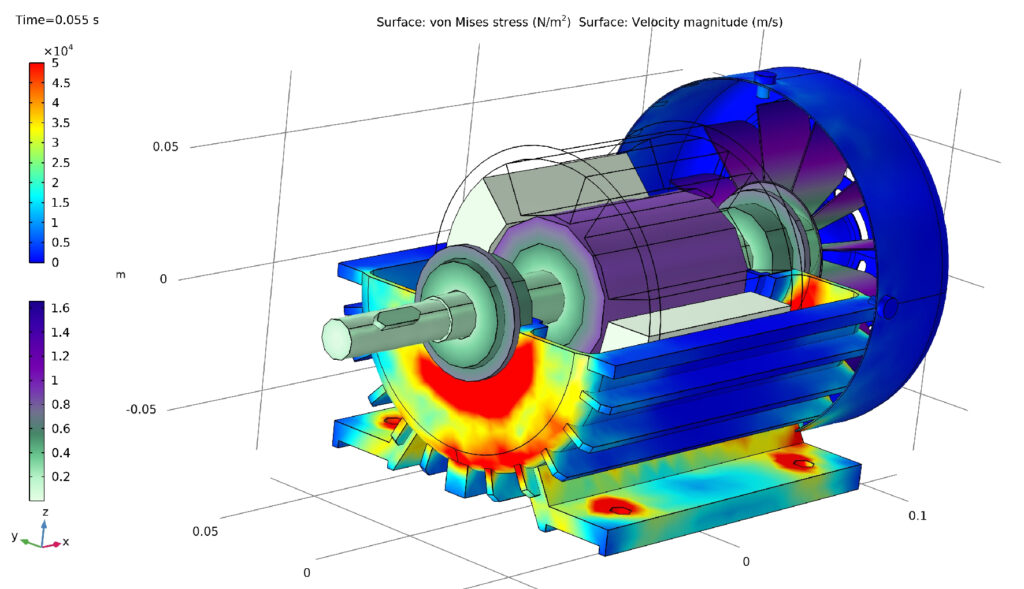Click the '0.1' axis label at bottom right

click(918, 516)
